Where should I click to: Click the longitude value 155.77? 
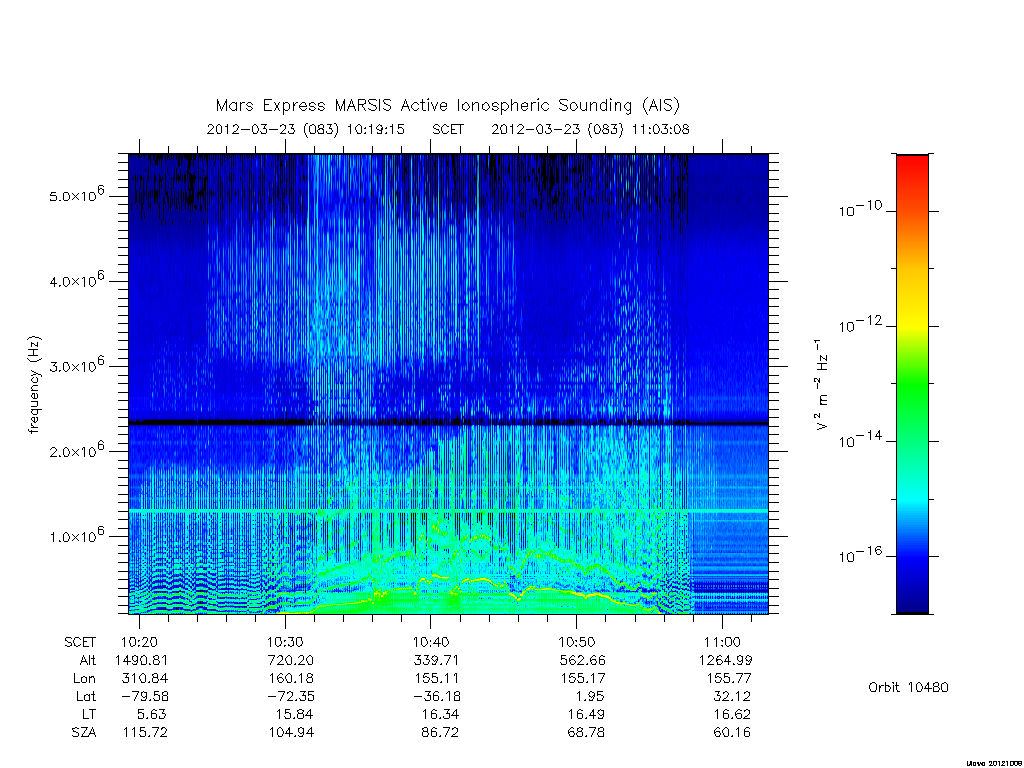[x=729, y=678]
